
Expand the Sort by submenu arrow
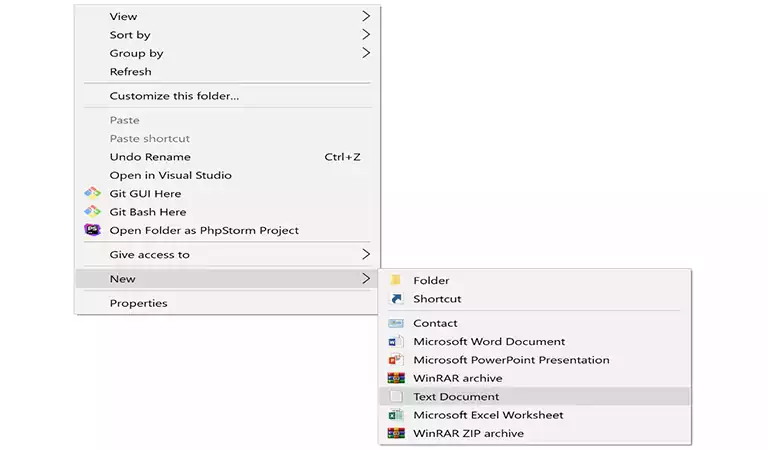click(x=366, y=34)
